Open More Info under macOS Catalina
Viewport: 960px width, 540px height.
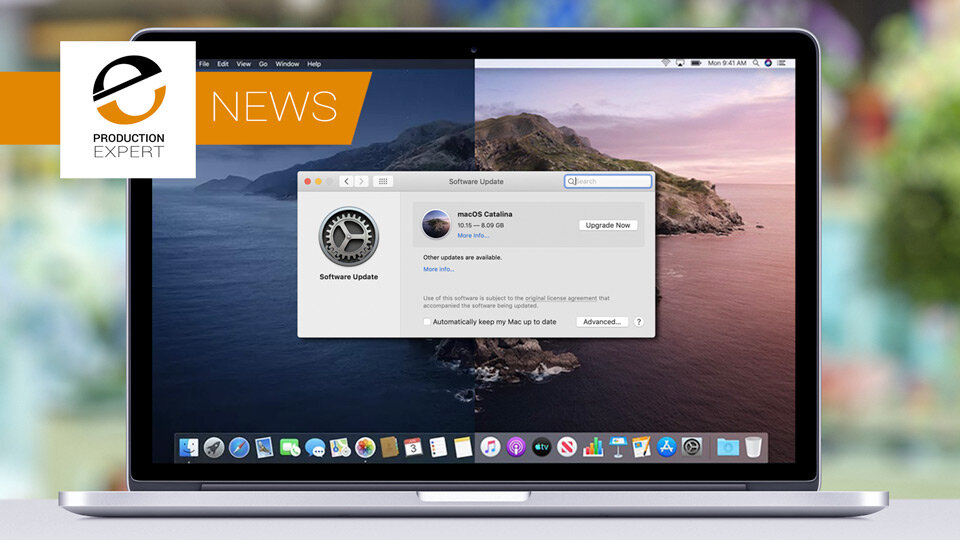click(x=473, y=236)
